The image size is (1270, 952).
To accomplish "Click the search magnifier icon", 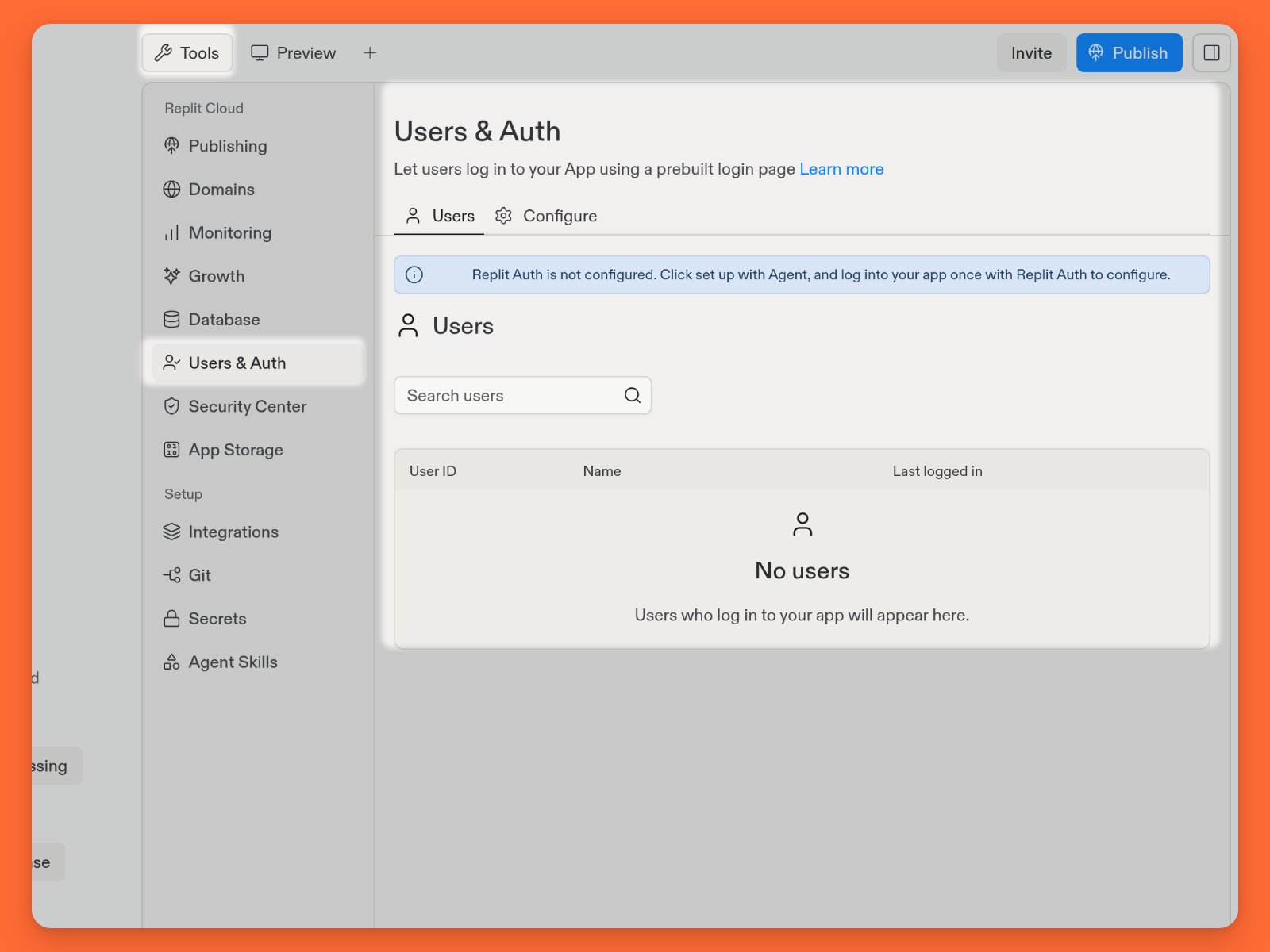I will pos(633,395).
